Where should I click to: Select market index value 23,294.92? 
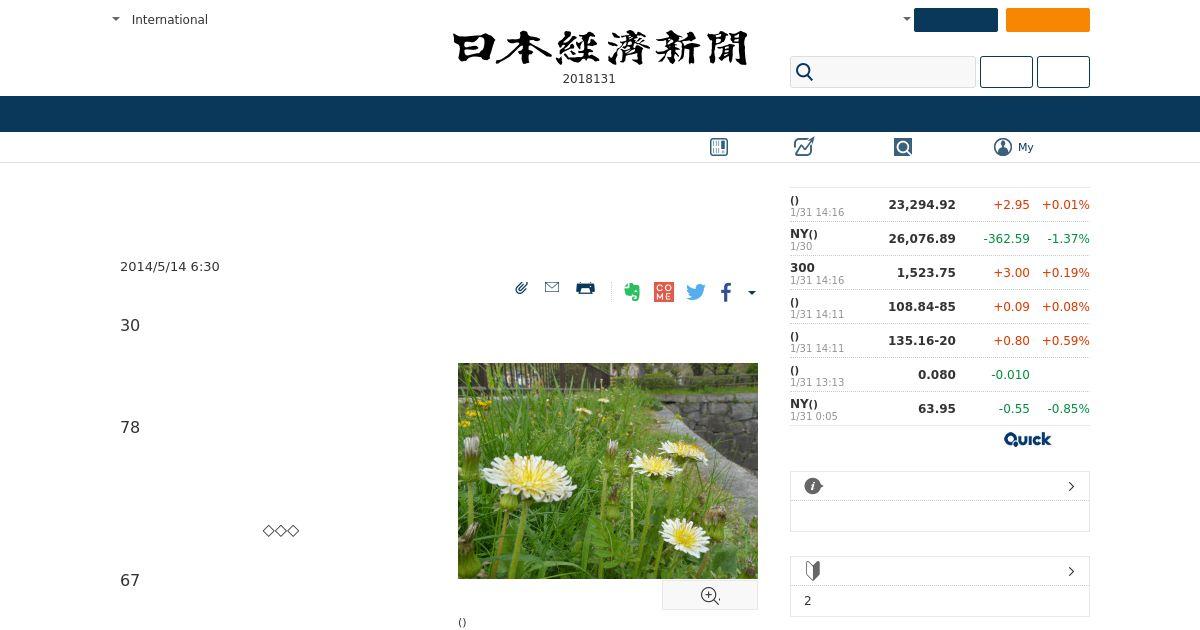pos(922,205)
